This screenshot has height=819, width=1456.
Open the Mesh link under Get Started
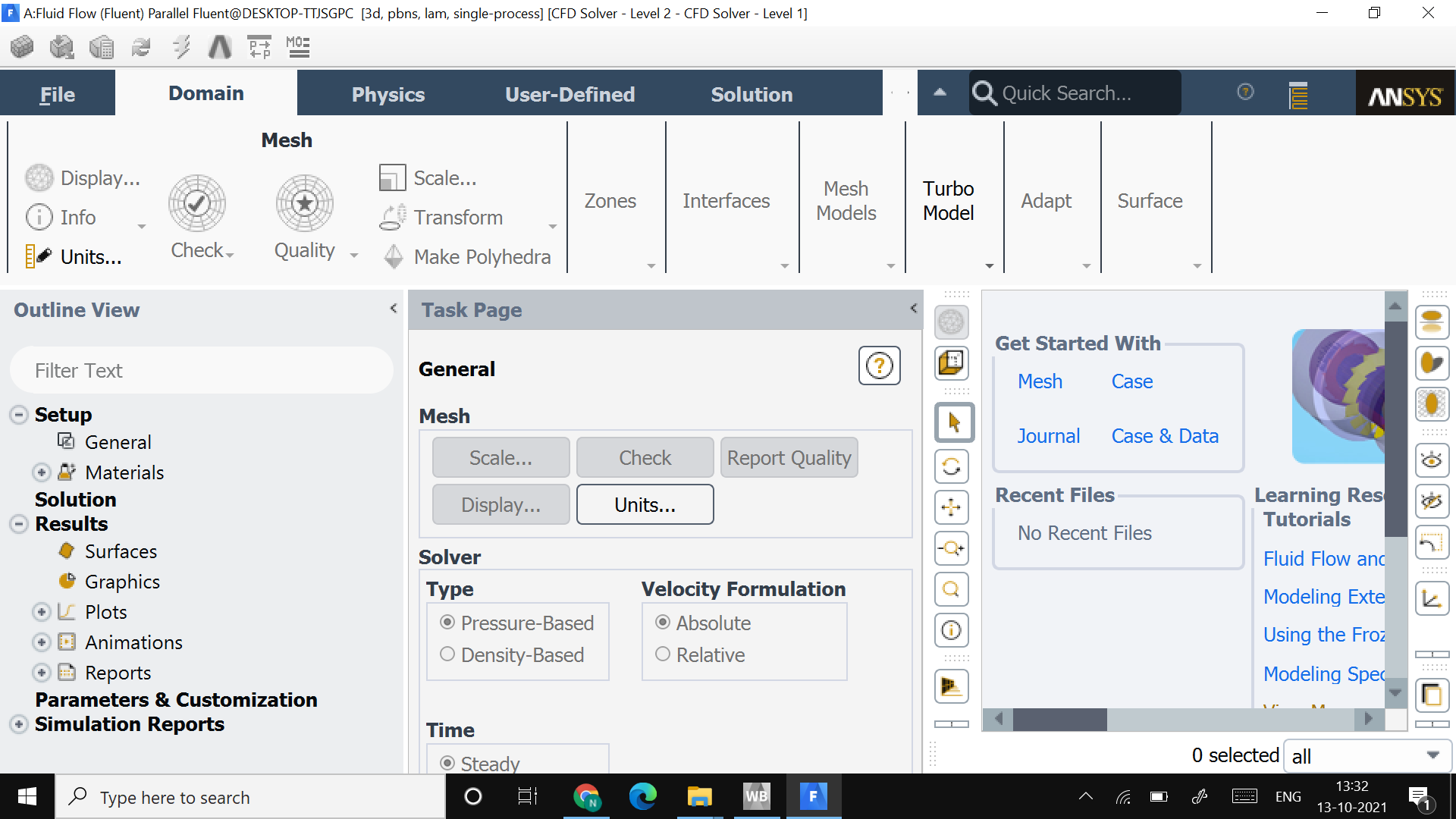(1040, 381)
